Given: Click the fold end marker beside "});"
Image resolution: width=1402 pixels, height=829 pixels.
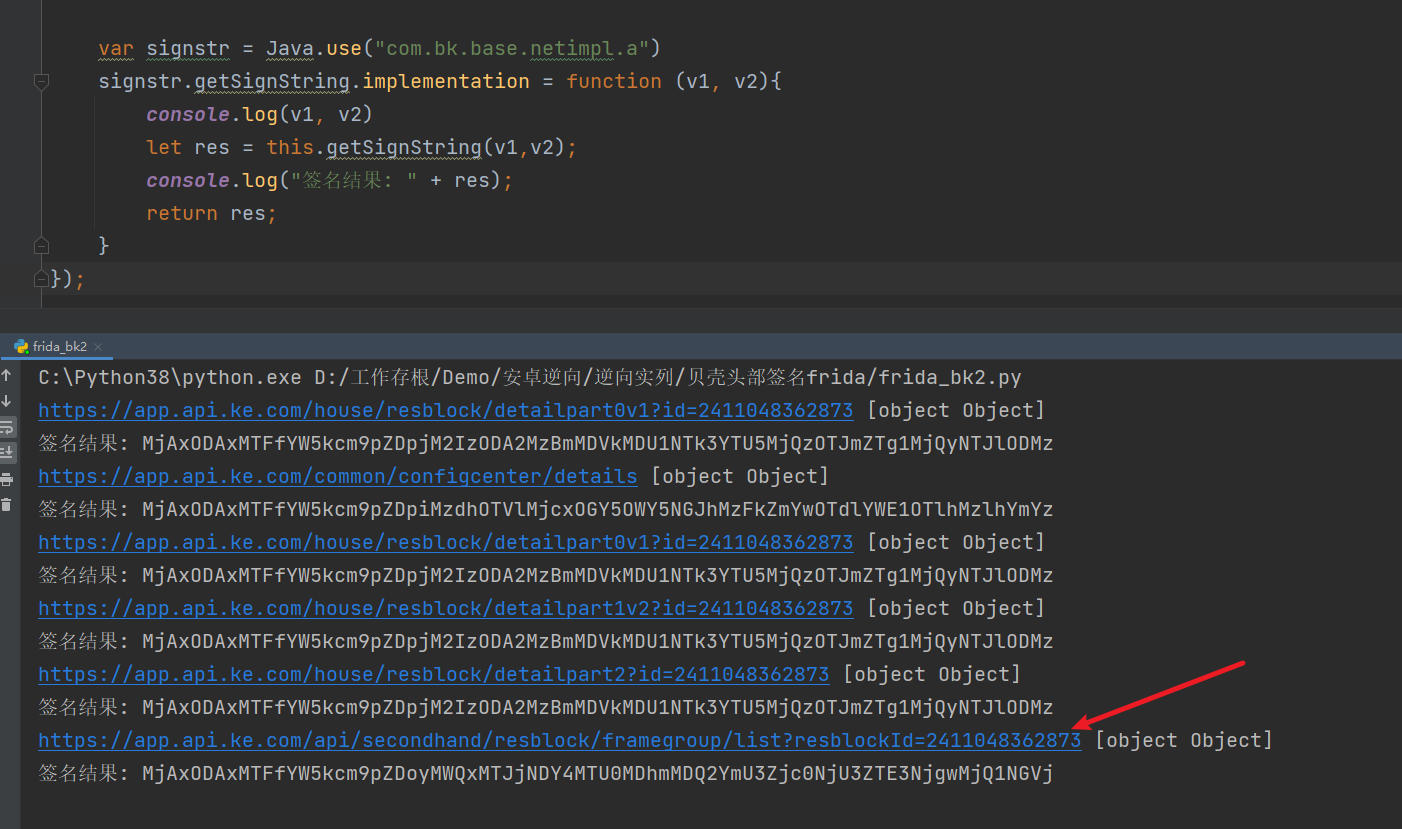Looking at the screenshot, I should (x=41, y=278).
